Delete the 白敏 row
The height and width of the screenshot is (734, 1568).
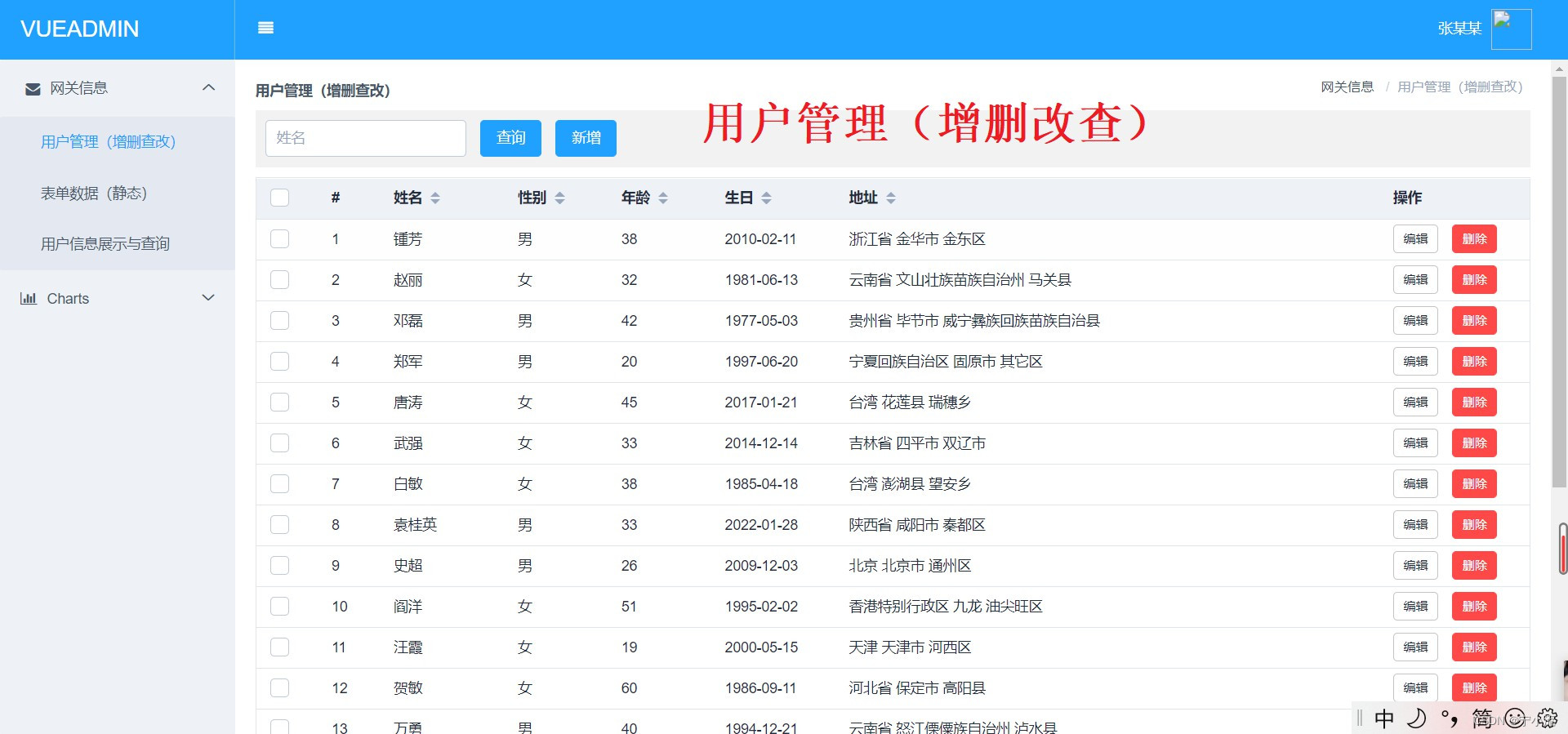pos(1474,483)
